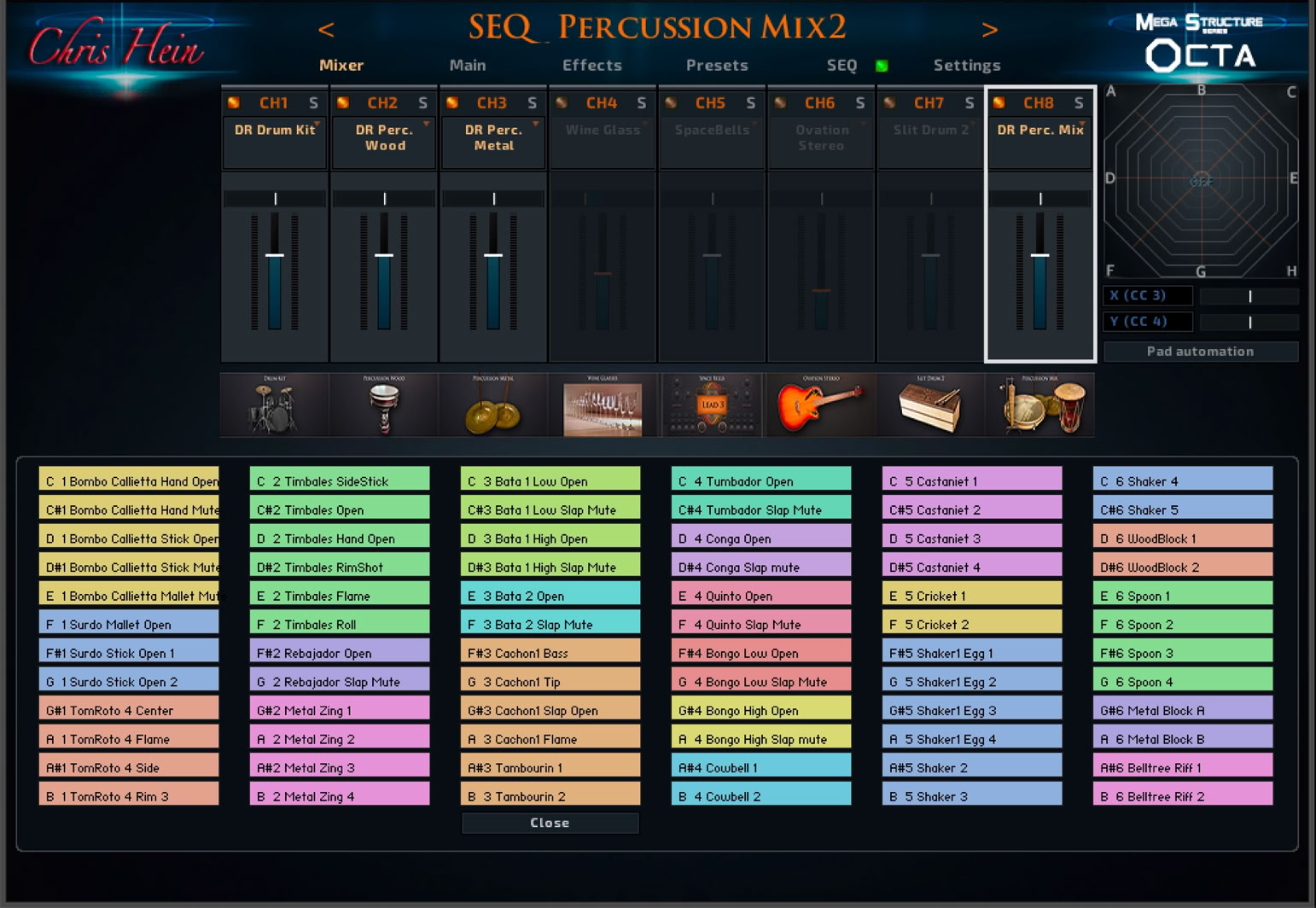The image size is (1316, 908).
Task: Enable CH6 power button
Action: click(780, 103)
